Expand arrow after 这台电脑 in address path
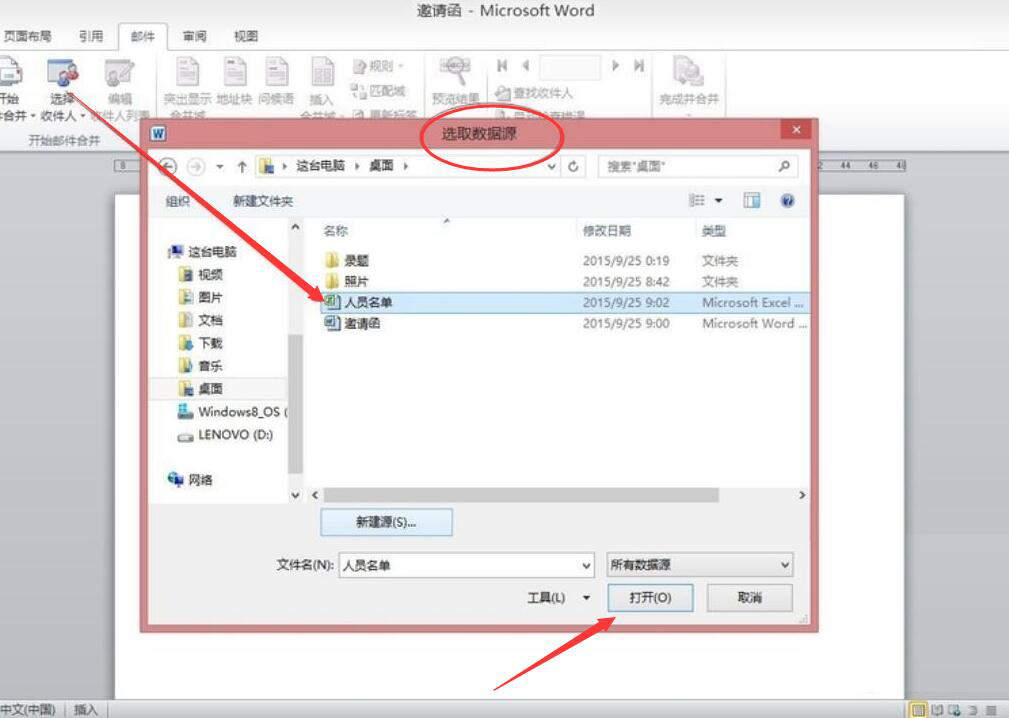The height and width of the screenshot is (718, 1009). 357,167
